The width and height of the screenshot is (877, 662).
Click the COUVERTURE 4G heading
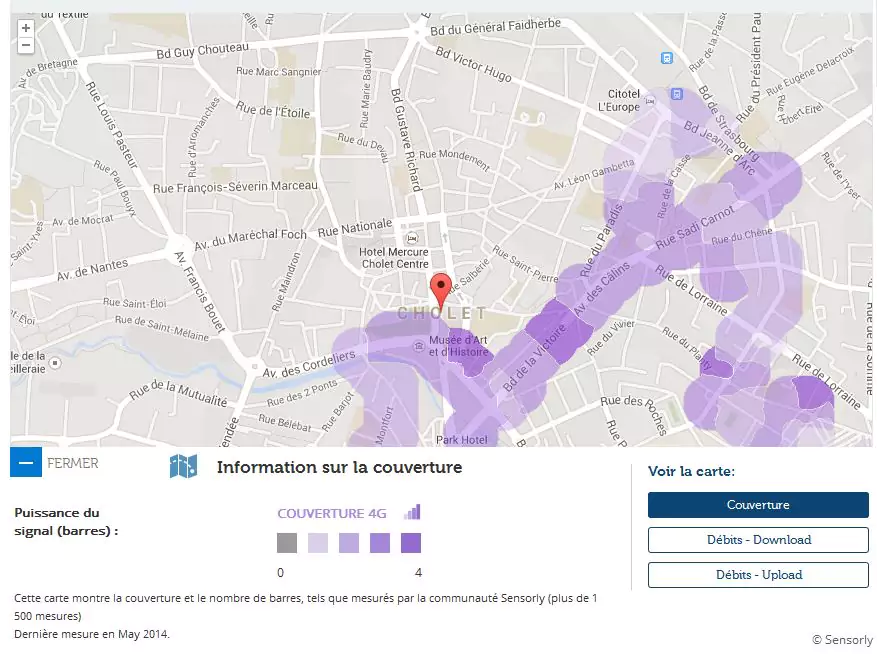pos(331,513)
